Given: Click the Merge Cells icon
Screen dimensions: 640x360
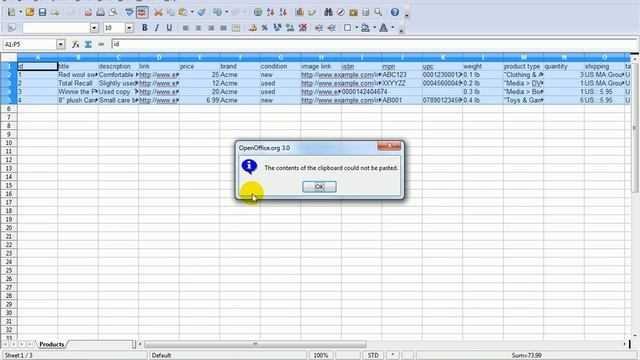Looking at the screenshot, I should pyautogui.click(x=236, y=28).
